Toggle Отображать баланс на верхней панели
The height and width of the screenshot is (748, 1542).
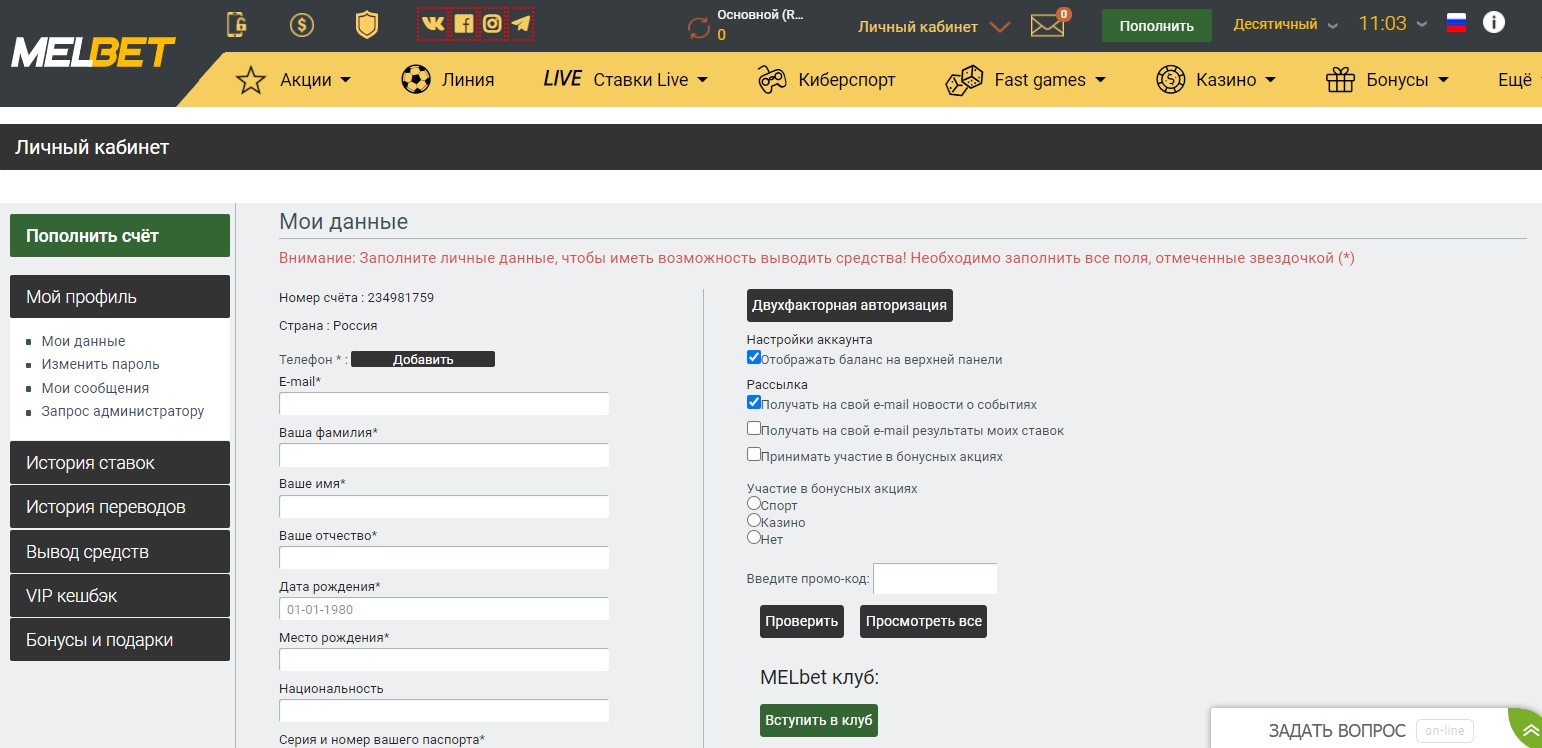(x=754, y=357)
